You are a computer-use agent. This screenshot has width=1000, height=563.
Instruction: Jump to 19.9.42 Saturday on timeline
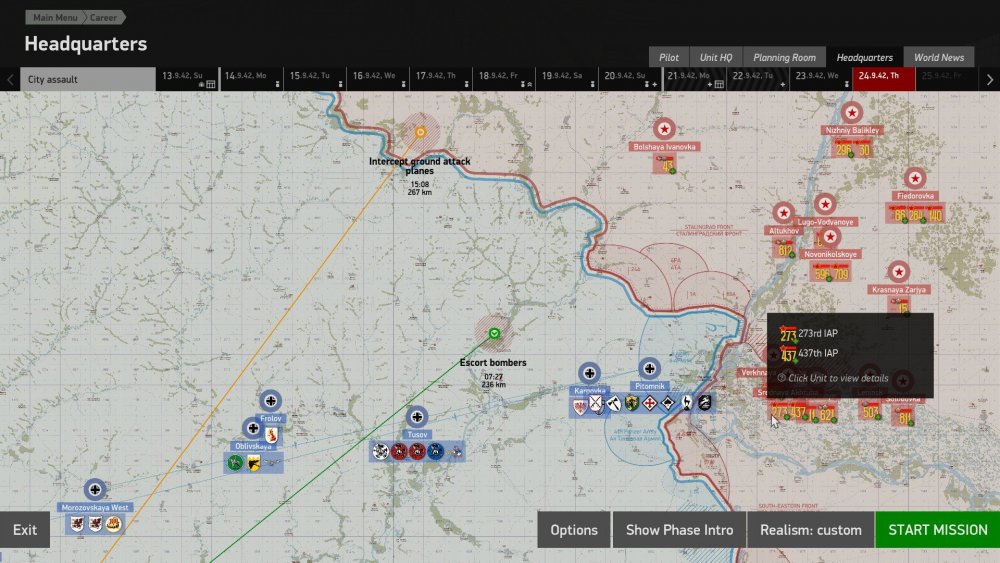point(568,79)
